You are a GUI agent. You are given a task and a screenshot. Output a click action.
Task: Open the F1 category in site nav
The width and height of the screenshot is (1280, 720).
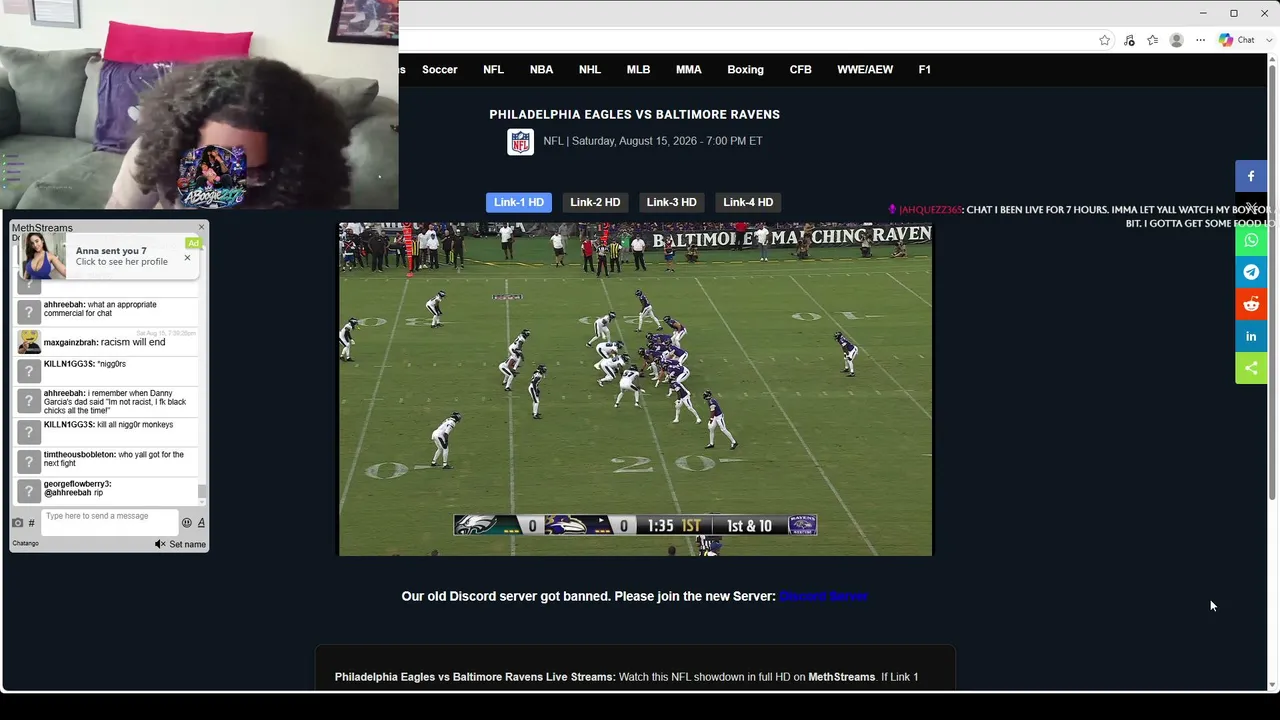tap(924, 70)
